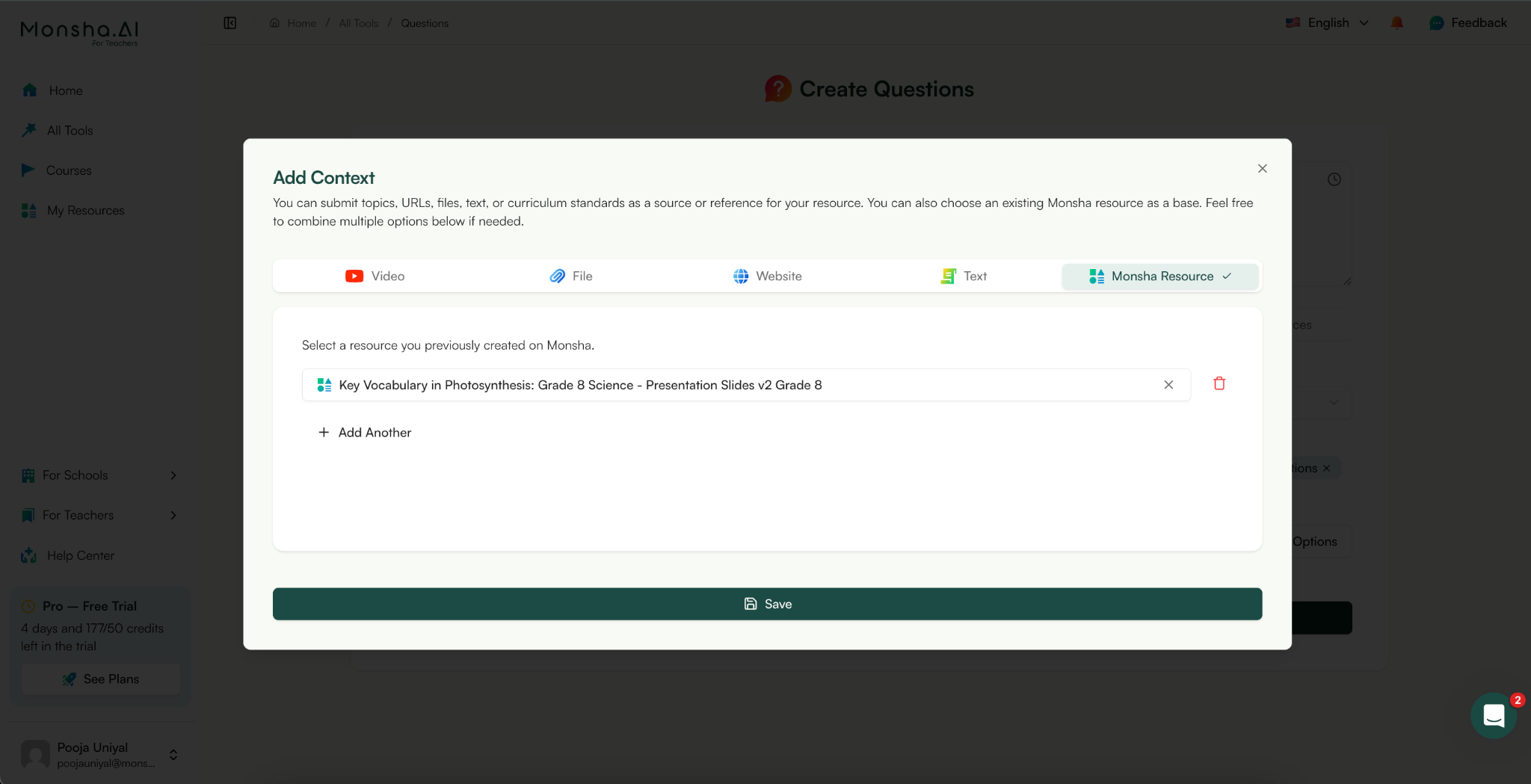Click the Create Questions question-mark icon
This screenshot has height=784, width=1531.
pos(777,89)
